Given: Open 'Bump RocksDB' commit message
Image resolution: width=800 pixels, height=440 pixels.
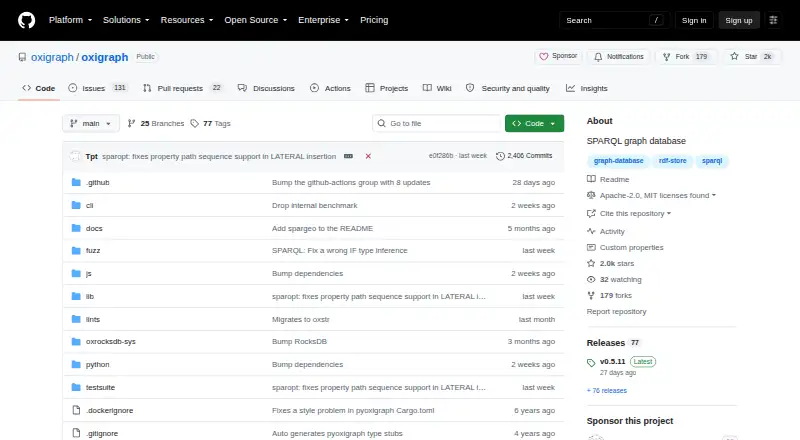Looking at the screenshot, I should 299,341.
